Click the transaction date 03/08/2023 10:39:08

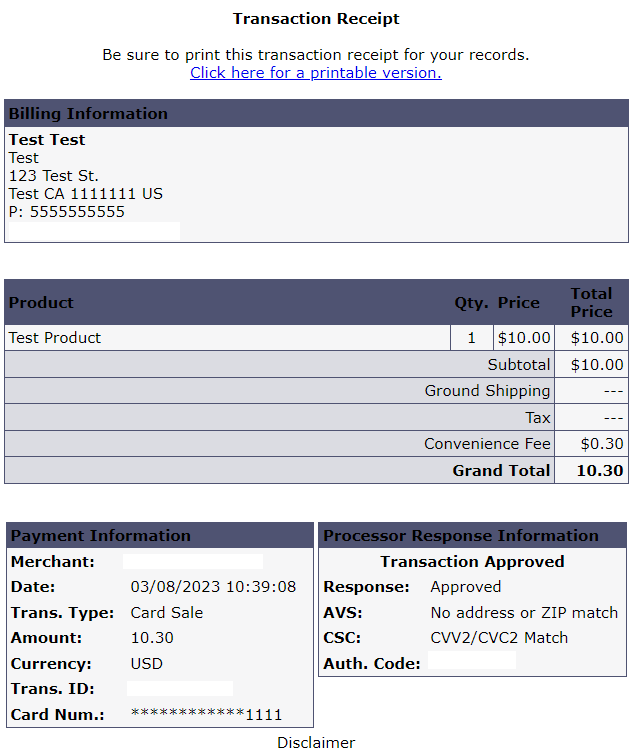(213, 587)
